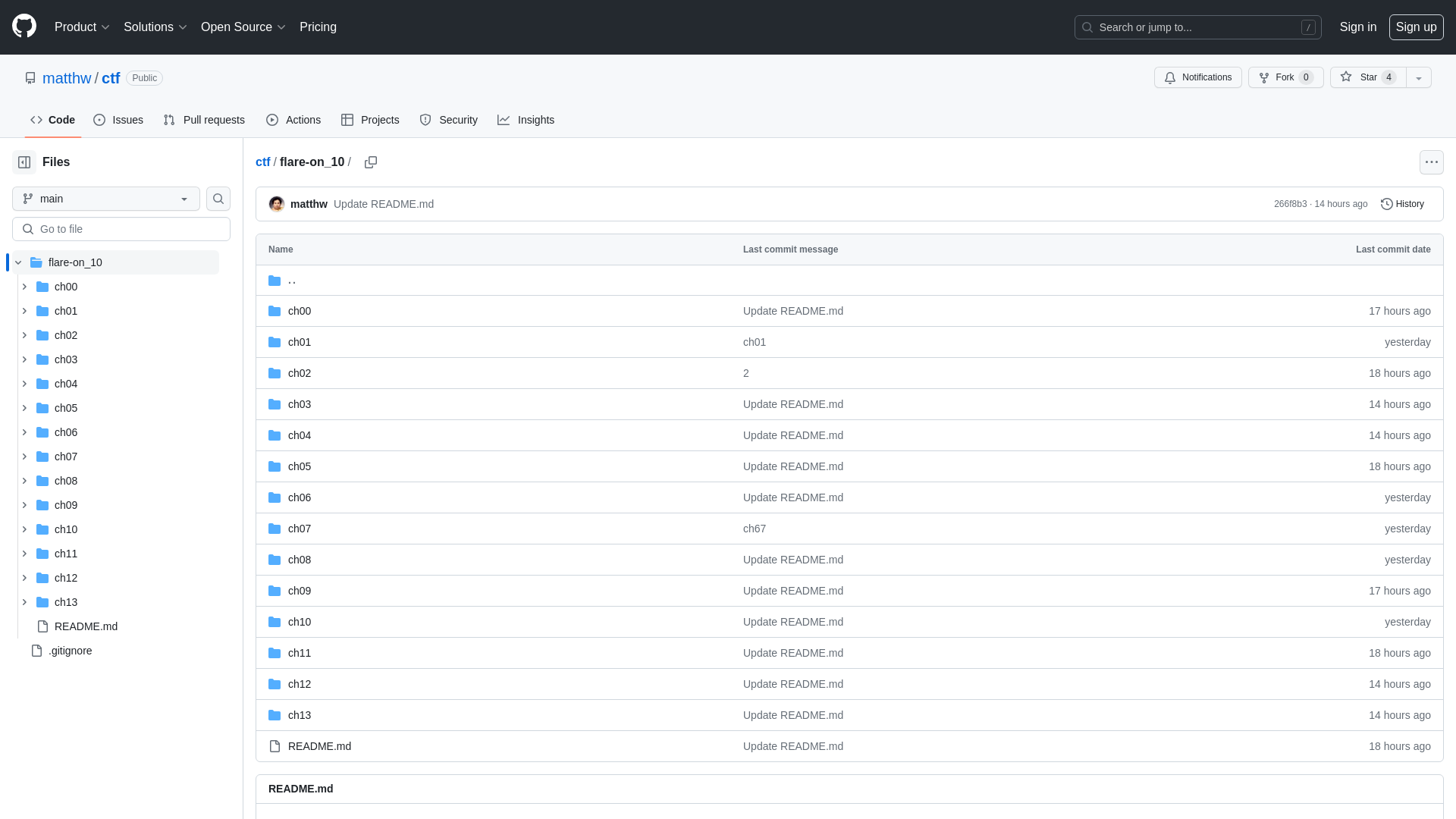Open the matthw owner link
Screen dimensions: 1456x819
(x=67, y=78)
